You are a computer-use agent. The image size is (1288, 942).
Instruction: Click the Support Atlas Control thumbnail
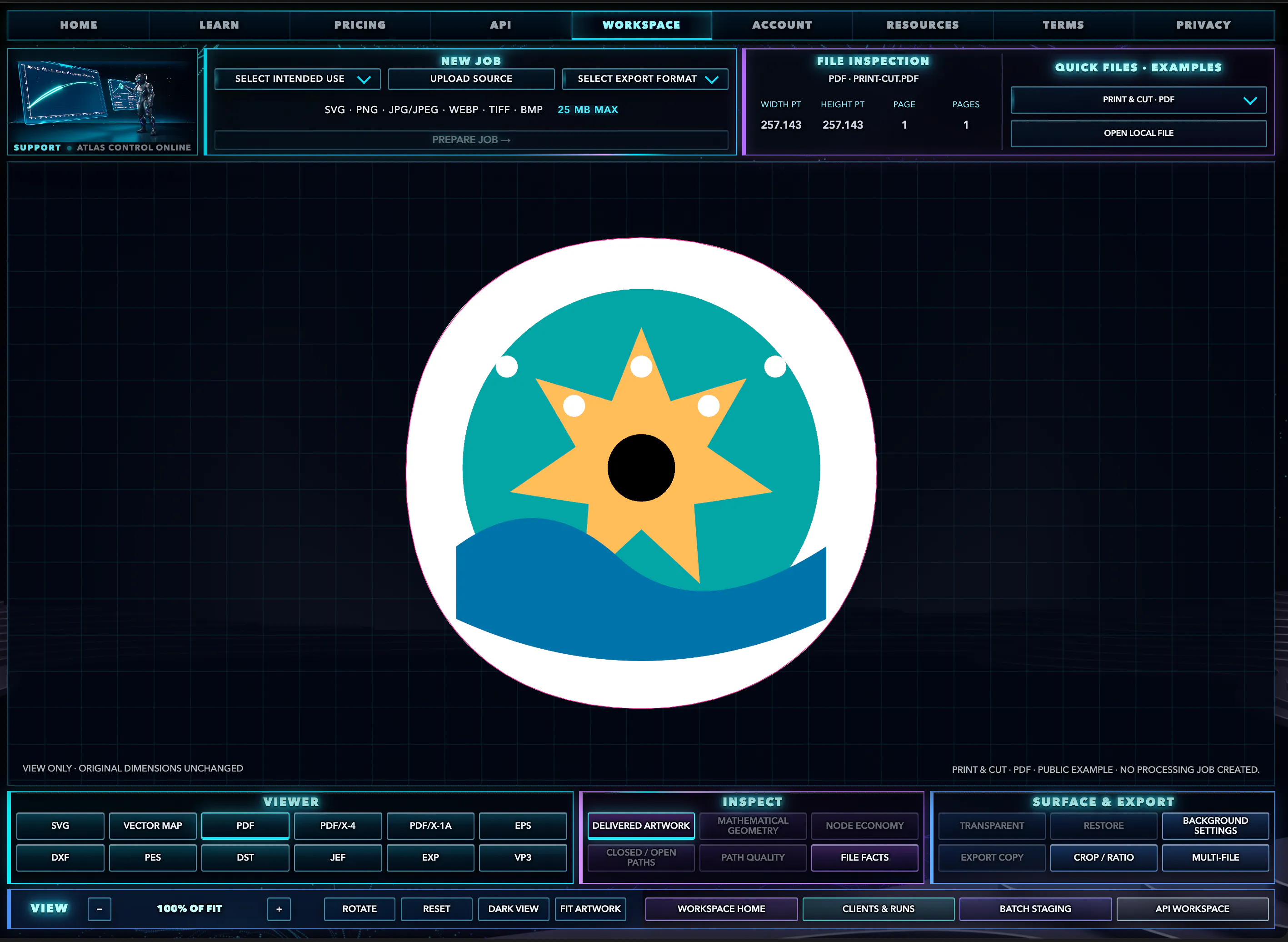click(x=103, y=101)
